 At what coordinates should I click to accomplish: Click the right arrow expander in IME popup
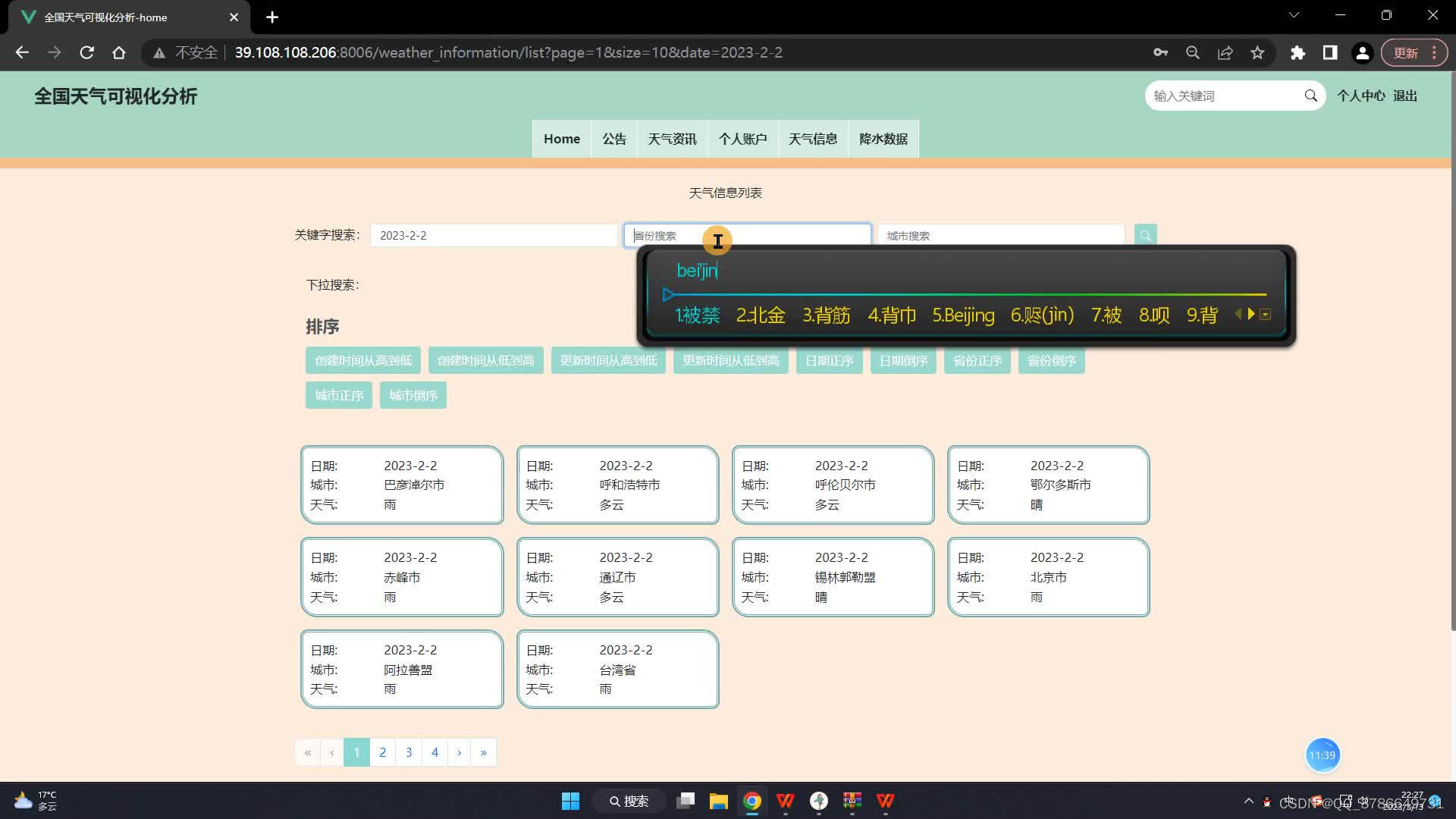1252,314
